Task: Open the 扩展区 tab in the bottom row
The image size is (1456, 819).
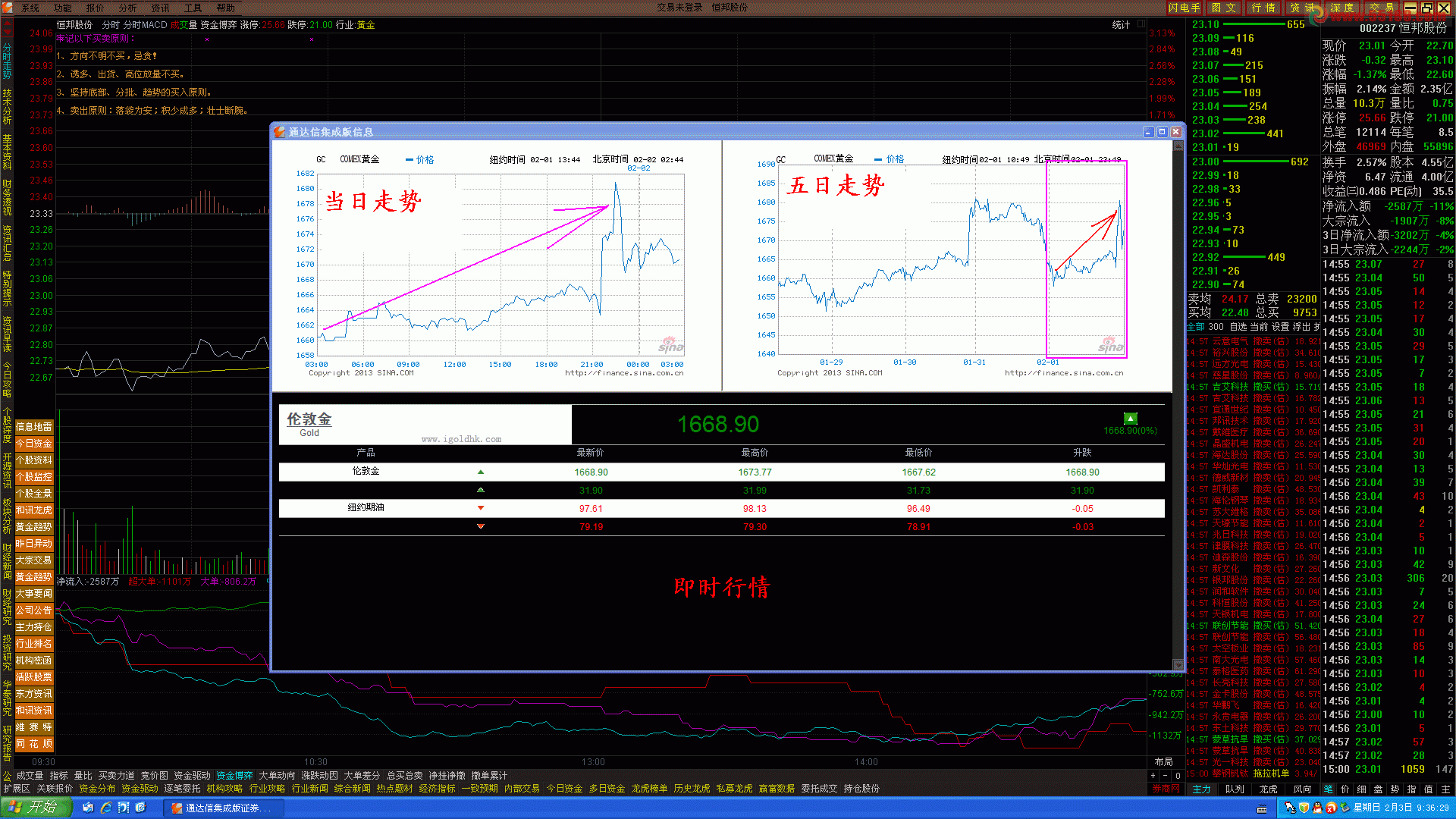Action: pyautogui.click(x=16, y=789)
